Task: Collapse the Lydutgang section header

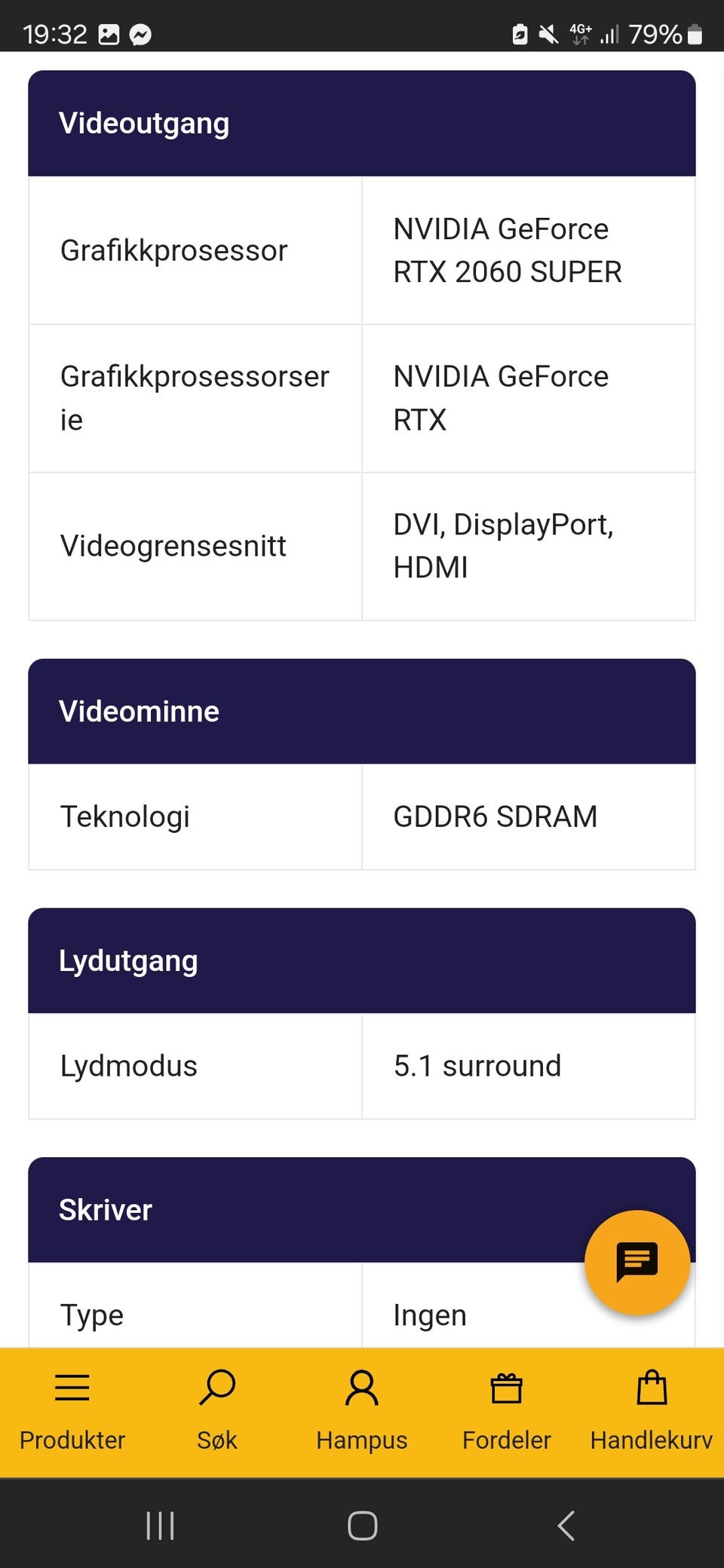Action: tap(362, 960)
